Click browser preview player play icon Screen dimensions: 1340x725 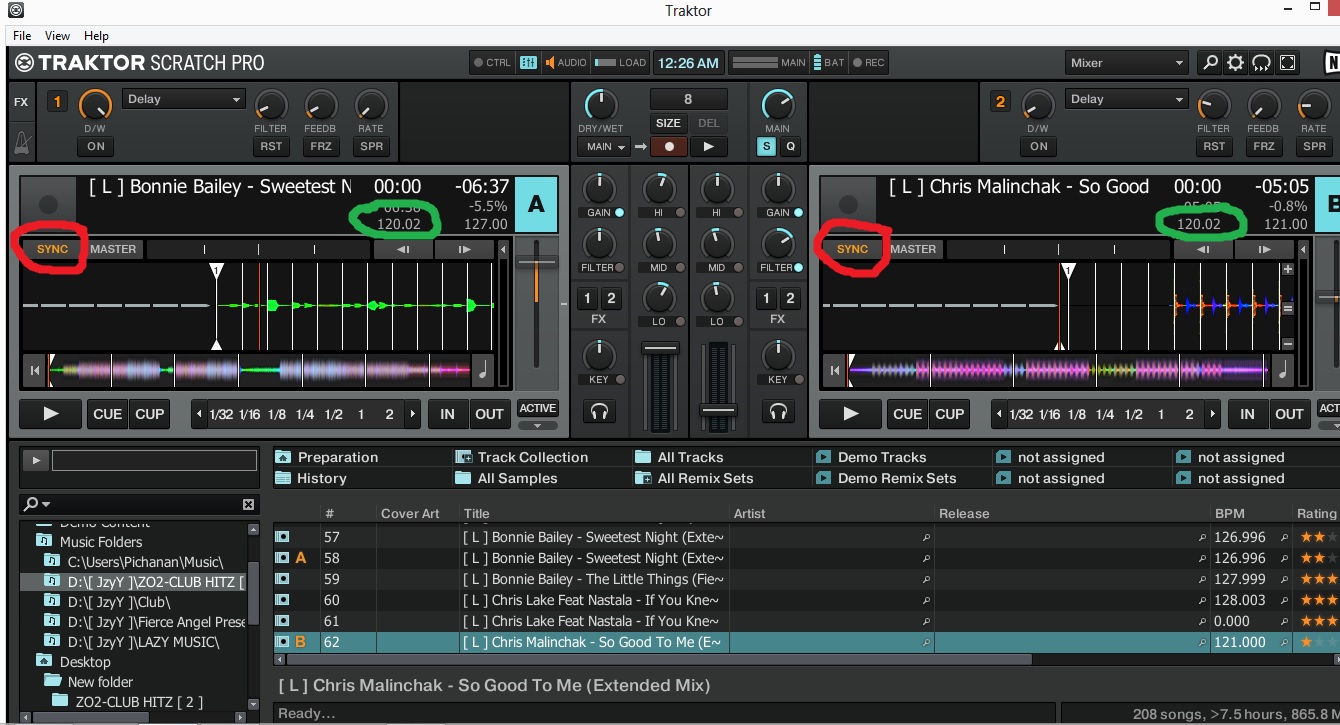point(36,460)
